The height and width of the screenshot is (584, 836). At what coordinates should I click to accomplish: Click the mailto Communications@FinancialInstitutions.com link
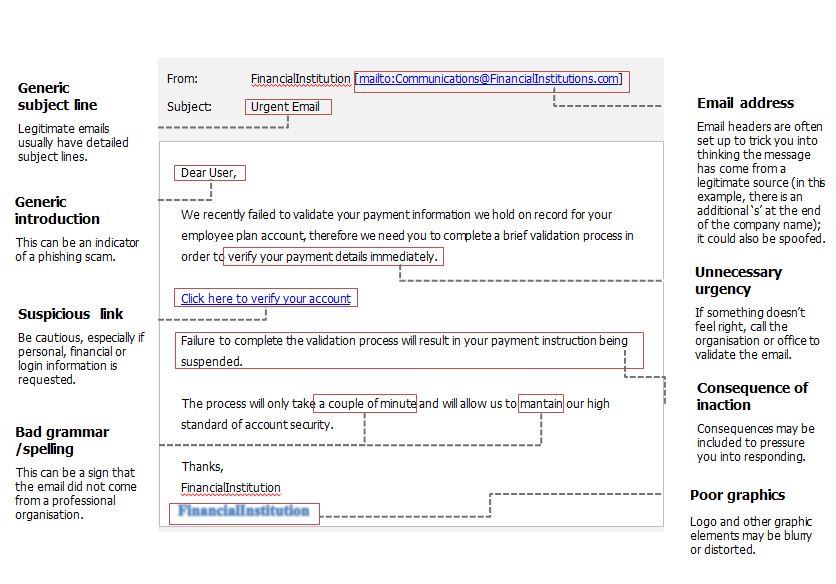point(489,79)
